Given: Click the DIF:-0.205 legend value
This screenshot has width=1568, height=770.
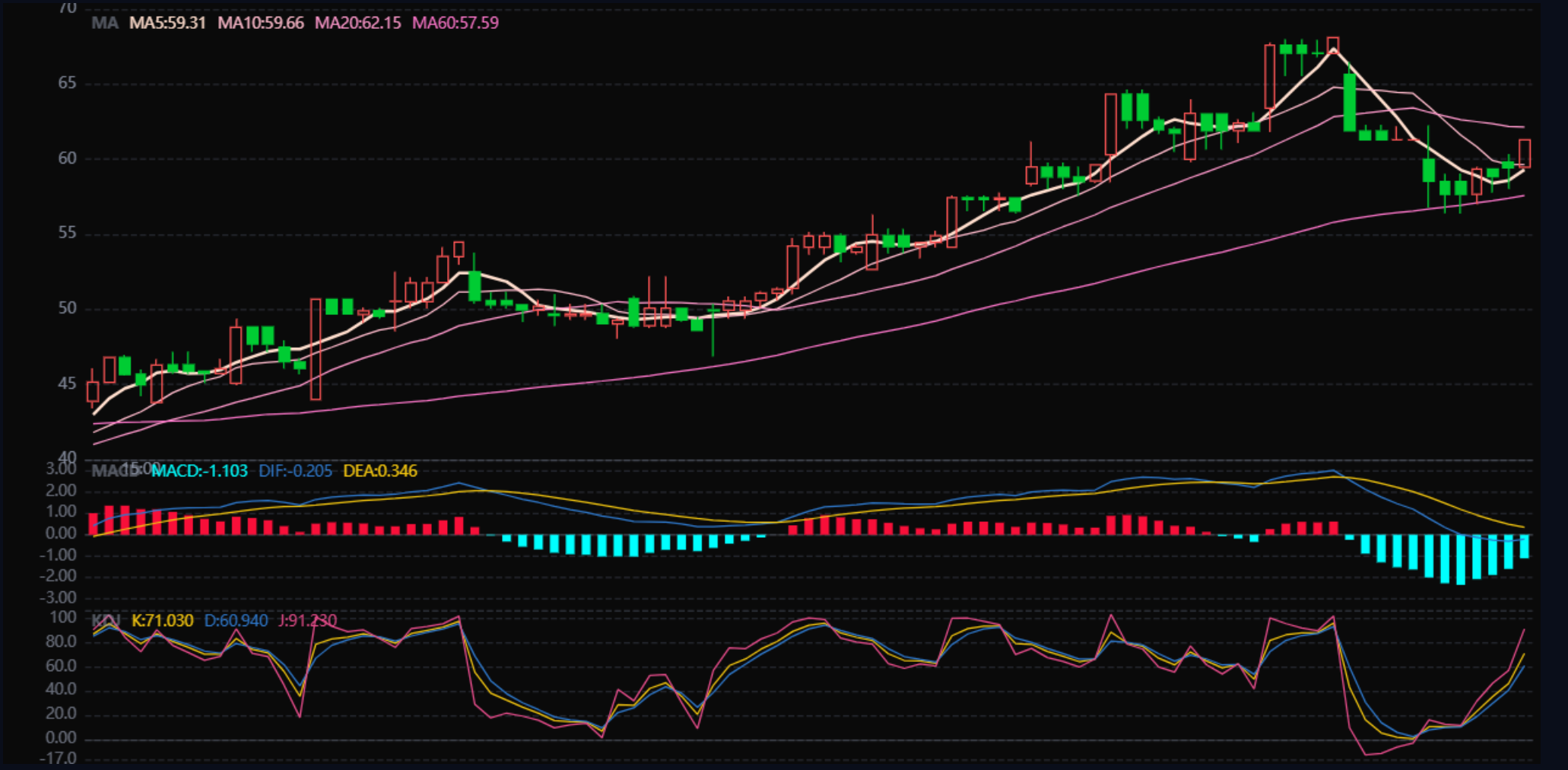Looking at the screenshot, I should (x=295, y=471).
